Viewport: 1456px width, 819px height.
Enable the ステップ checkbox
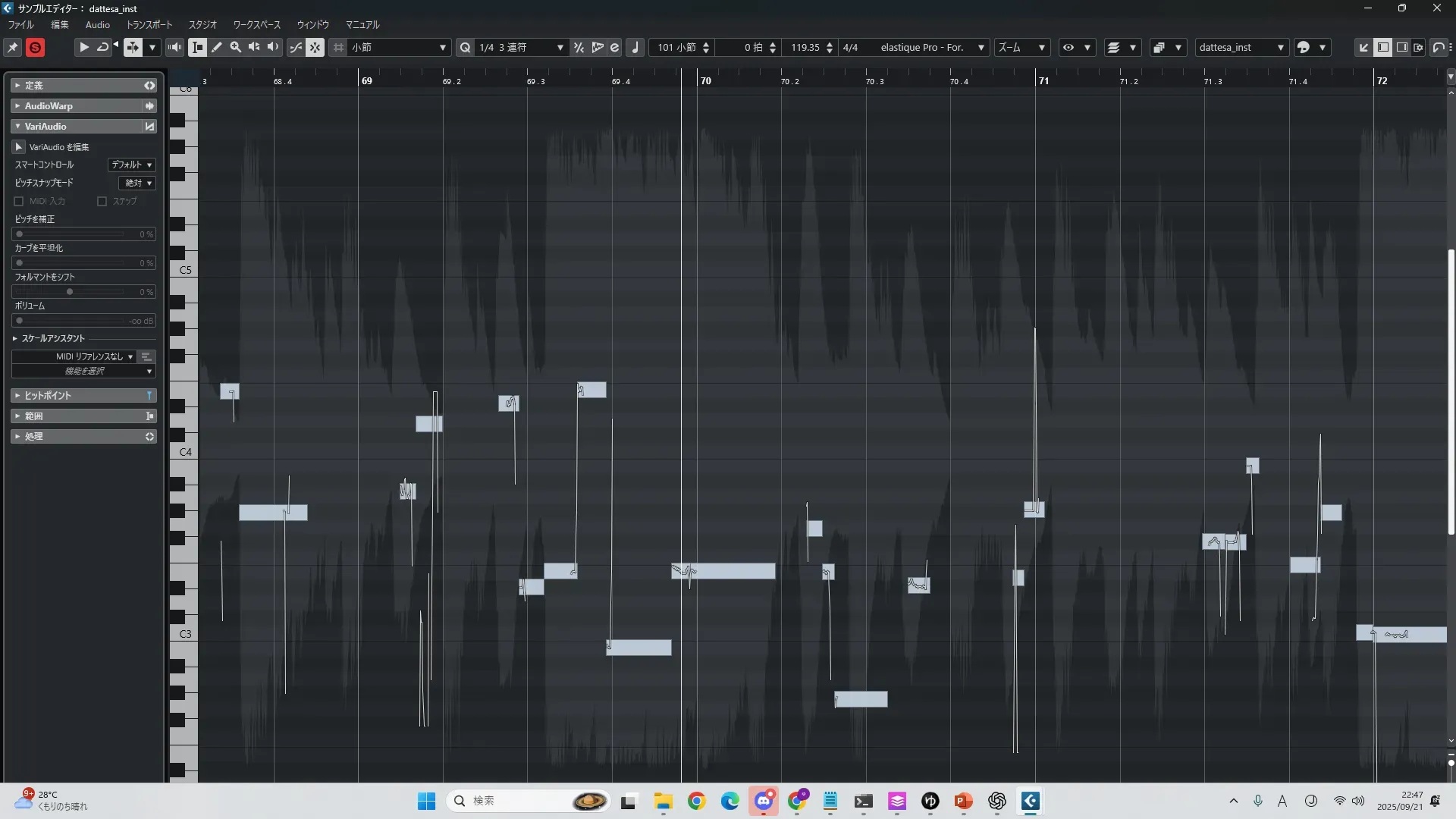click(102, 201)
